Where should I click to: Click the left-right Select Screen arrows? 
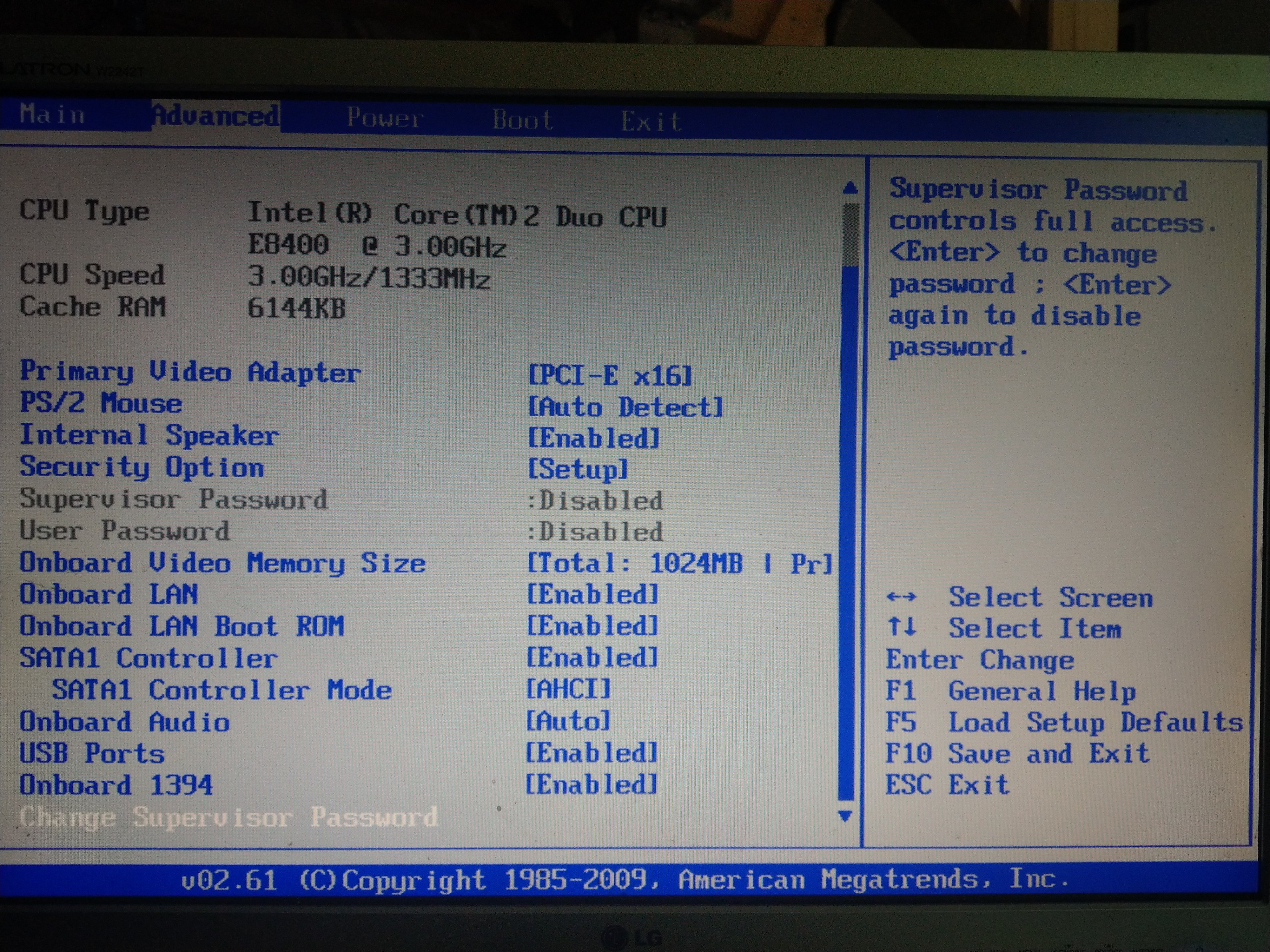901,597
